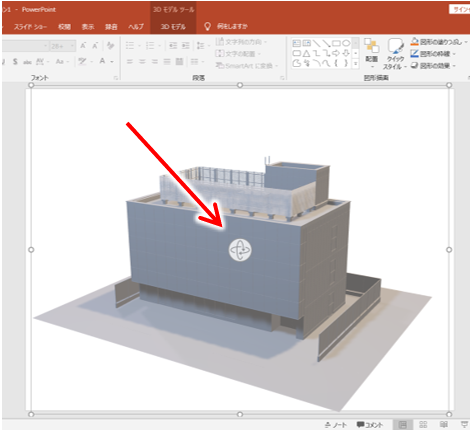The width and height of the screenshot is (476, 430).
Task: Expand the shapes gallery More button
Action: click(x=356, y=63)
